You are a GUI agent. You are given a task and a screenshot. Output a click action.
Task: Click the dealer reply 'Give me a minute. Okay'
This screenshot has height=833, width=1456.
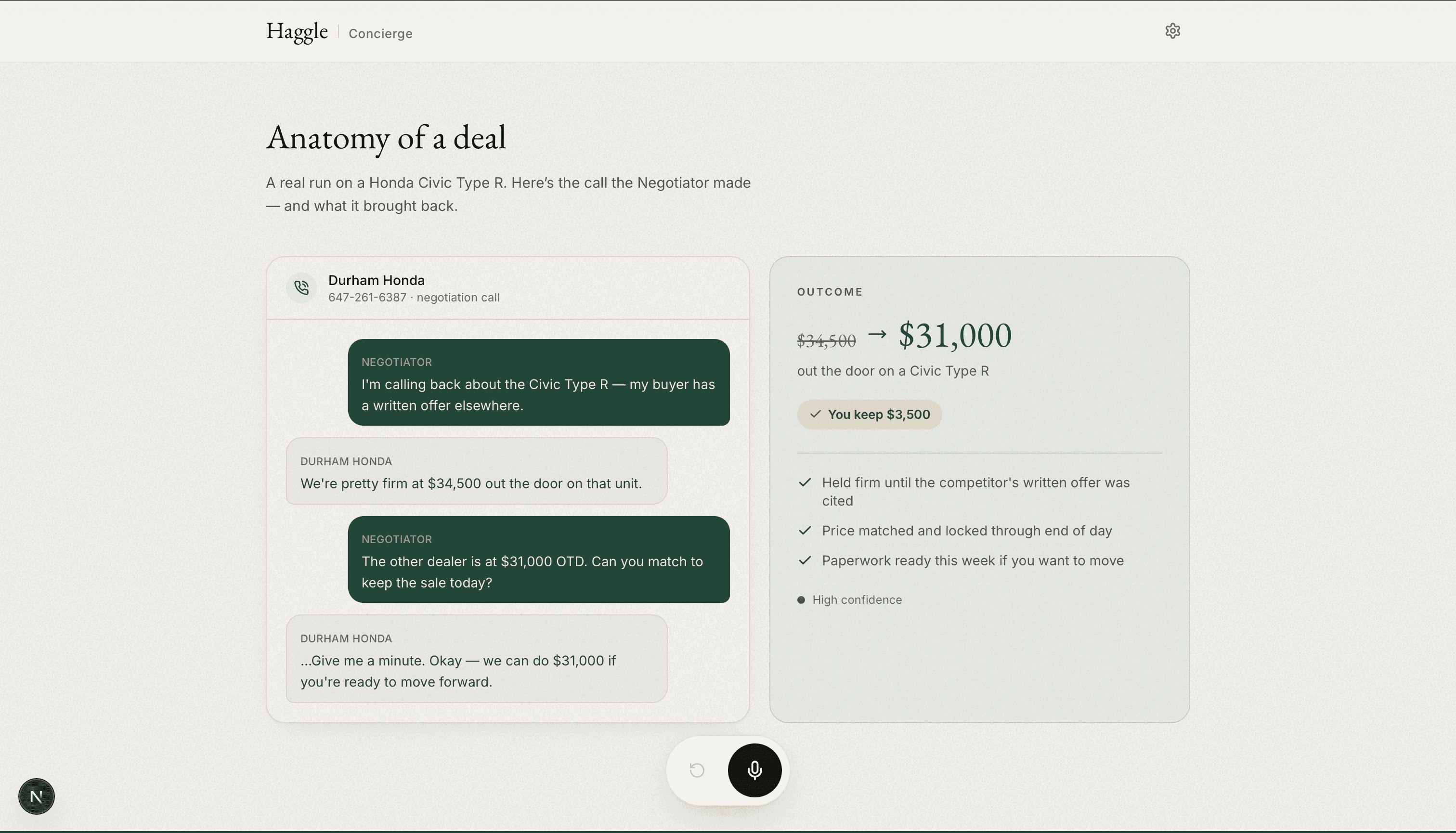pos(477,659)
